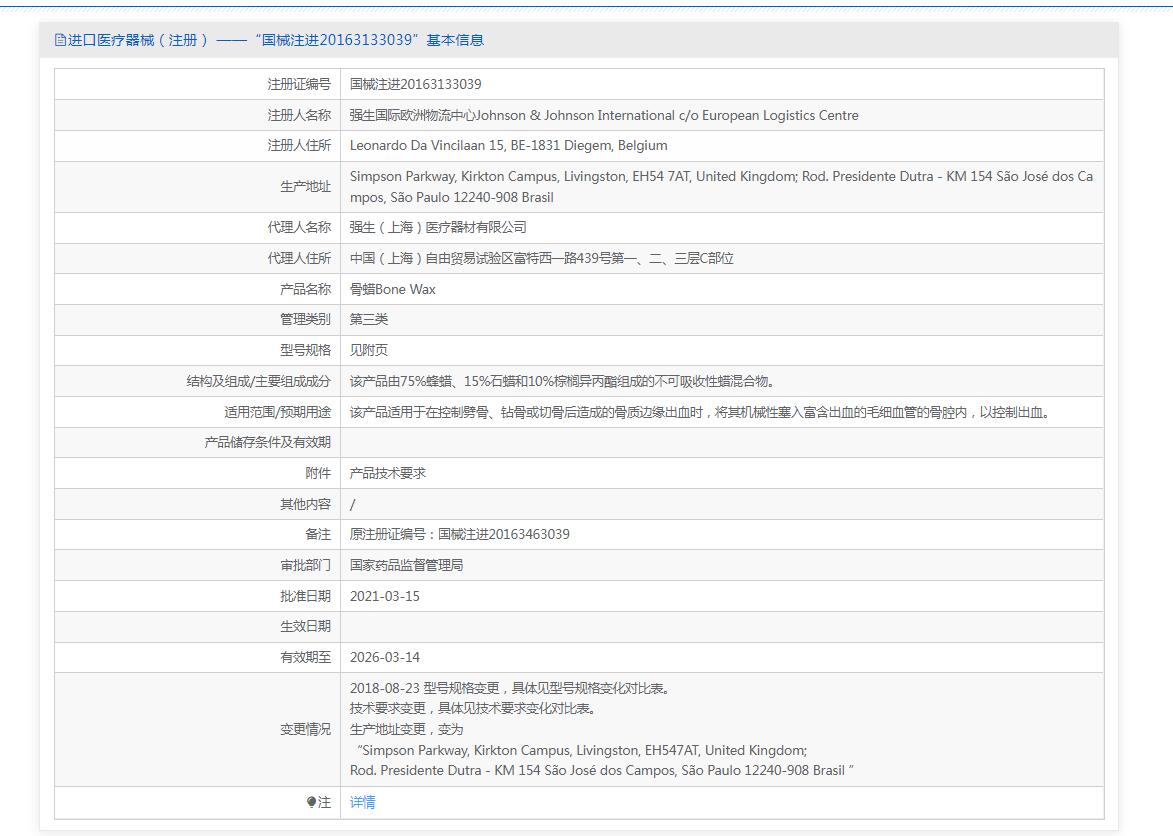Click the 备注 label
Screen dimensions: 1173x836
coord(318,535)
